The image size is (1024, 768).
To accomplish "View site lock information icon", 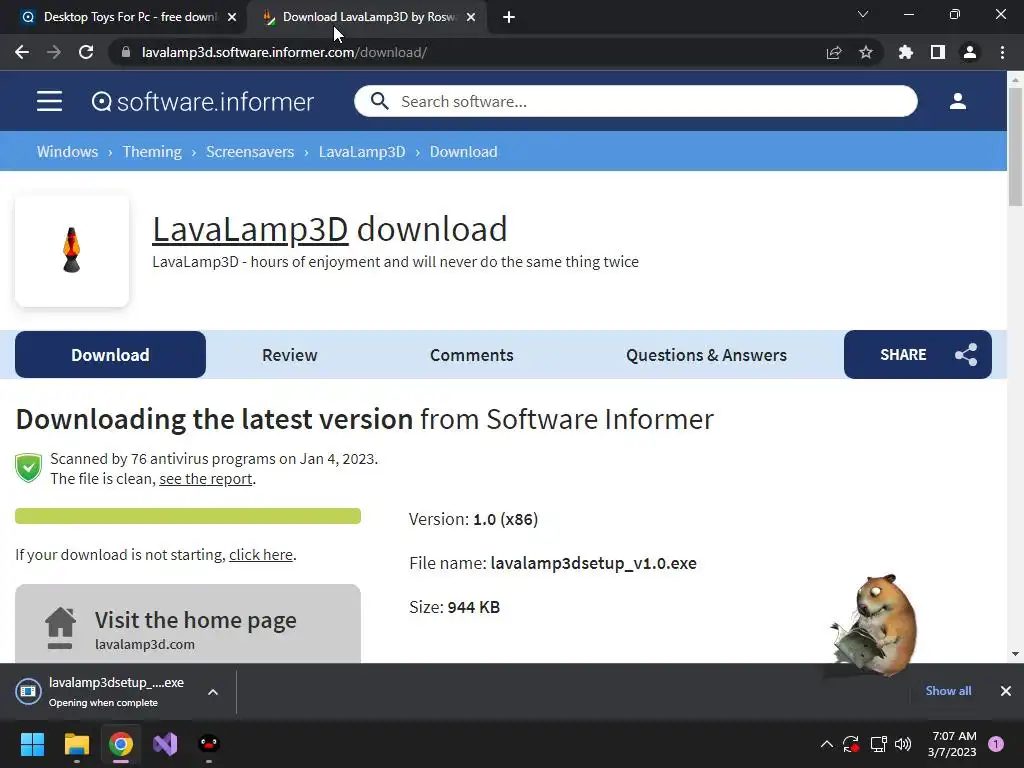I will pyautogui.click(x=126, y=52).
